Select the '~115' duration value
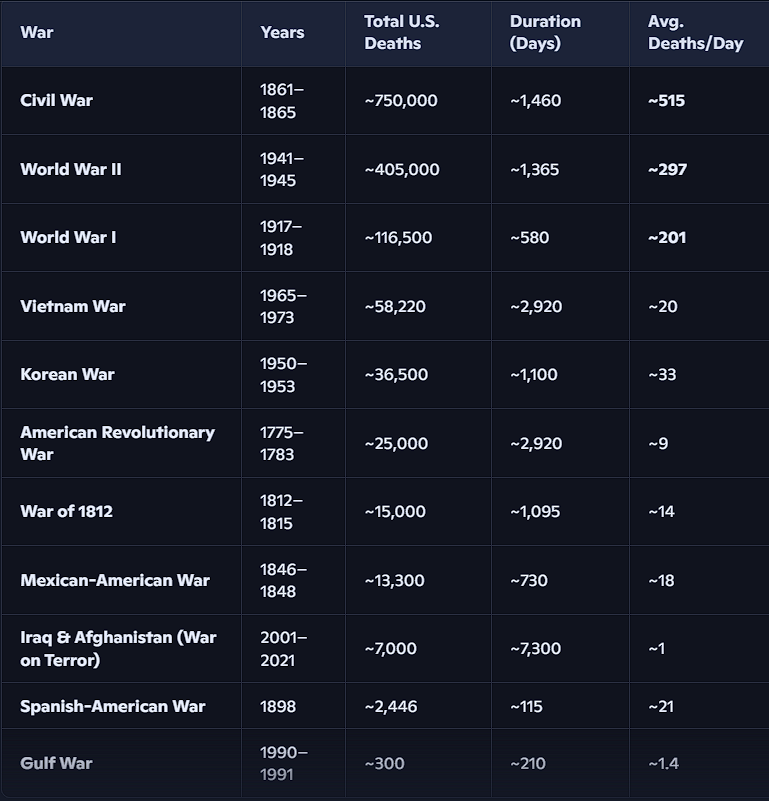 [x=526, y=706]
